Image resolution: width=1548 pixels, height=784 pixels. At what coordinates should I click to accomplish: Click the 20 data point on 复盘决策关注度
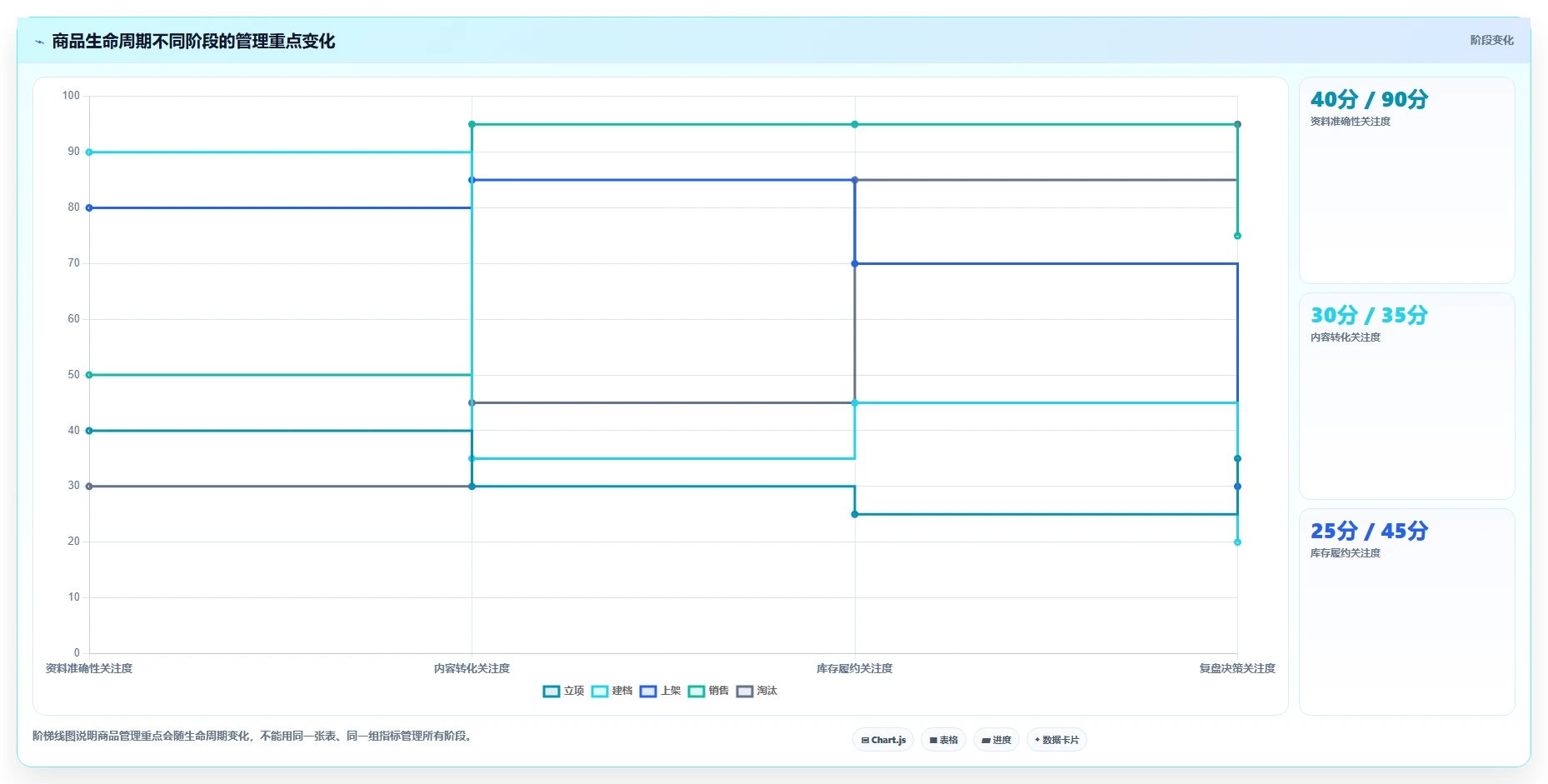click(x=1237, y=542)
